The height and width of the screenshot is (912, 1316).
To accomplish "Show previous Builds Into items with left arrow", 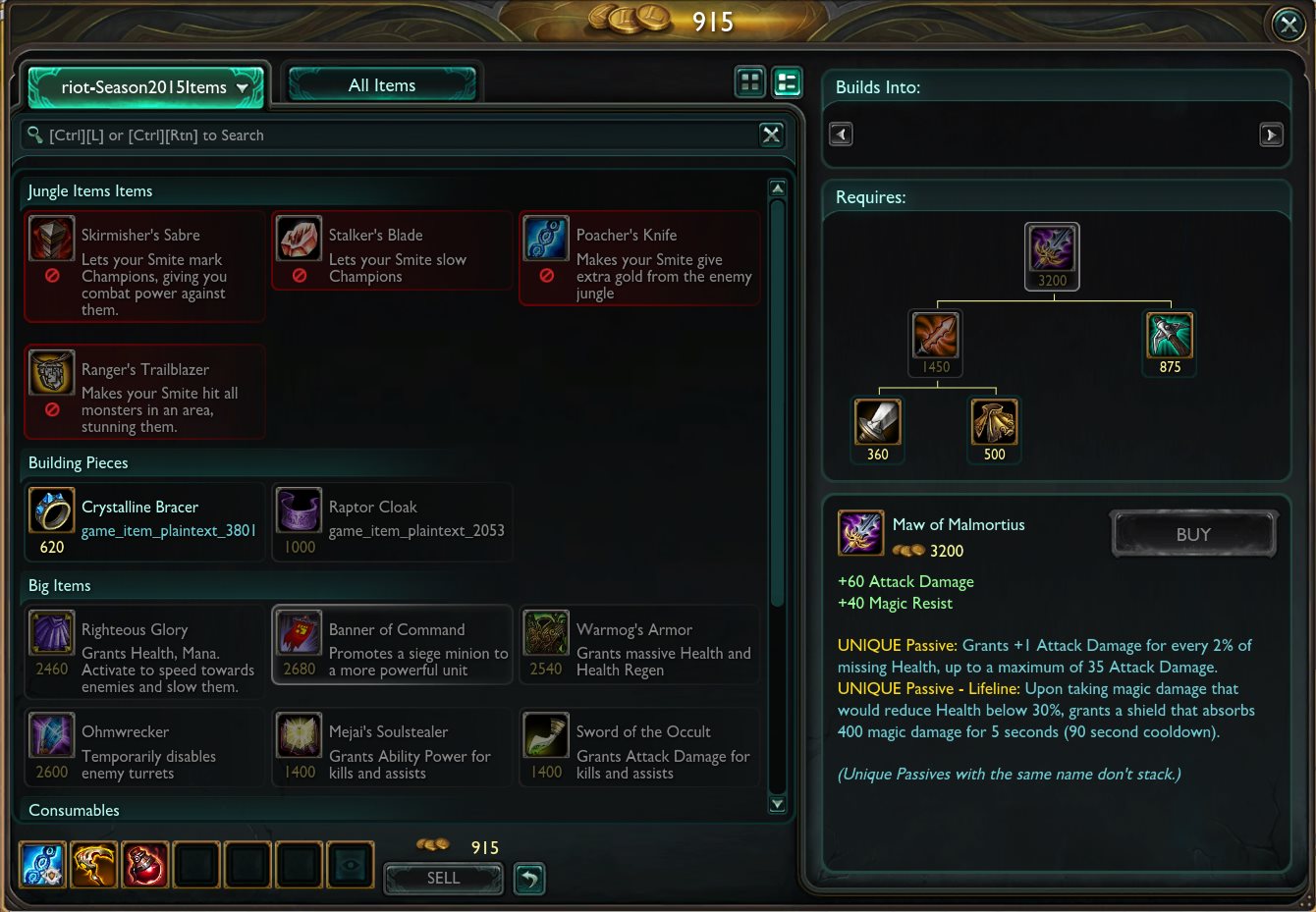I will 841,134.
